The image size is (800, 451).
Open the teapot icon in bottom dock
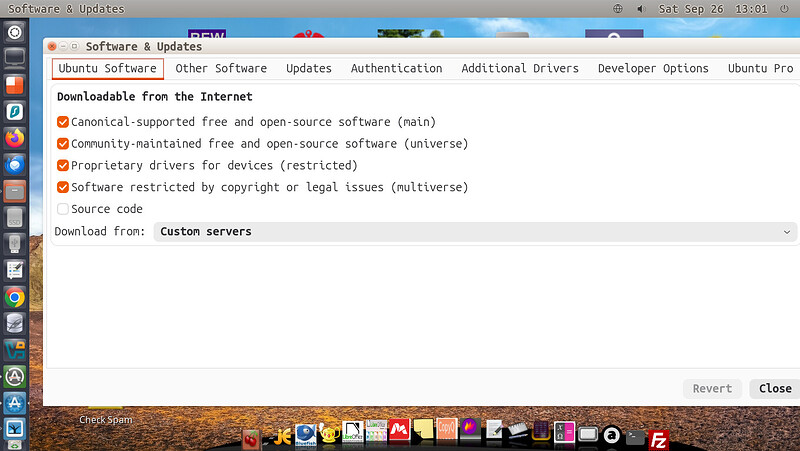coord(329,433)
